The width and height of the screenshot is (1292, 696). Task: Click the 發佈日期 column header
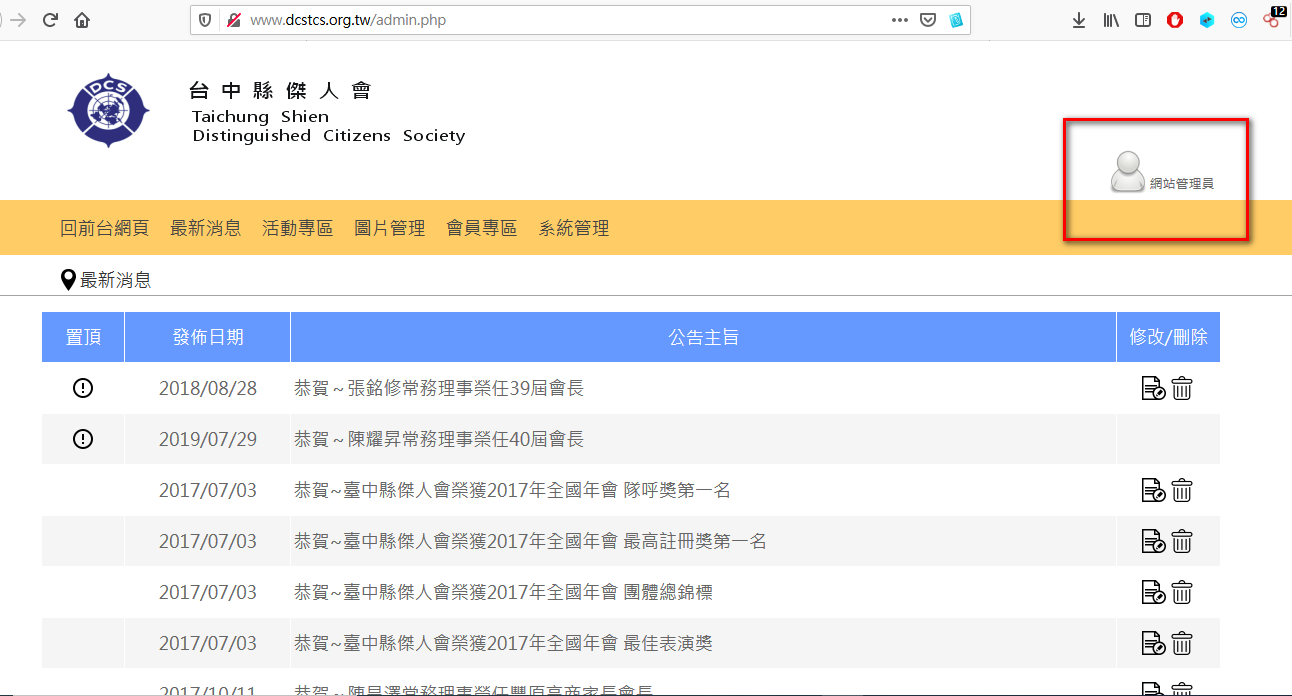(x=208, y=337)
